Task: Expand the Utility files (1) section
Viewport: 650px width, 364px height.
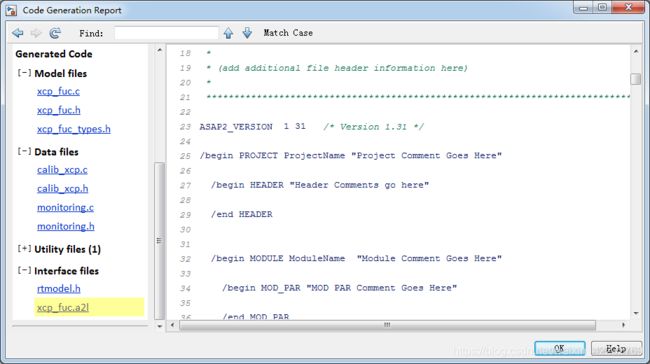Action: click(x=24, y=249)
